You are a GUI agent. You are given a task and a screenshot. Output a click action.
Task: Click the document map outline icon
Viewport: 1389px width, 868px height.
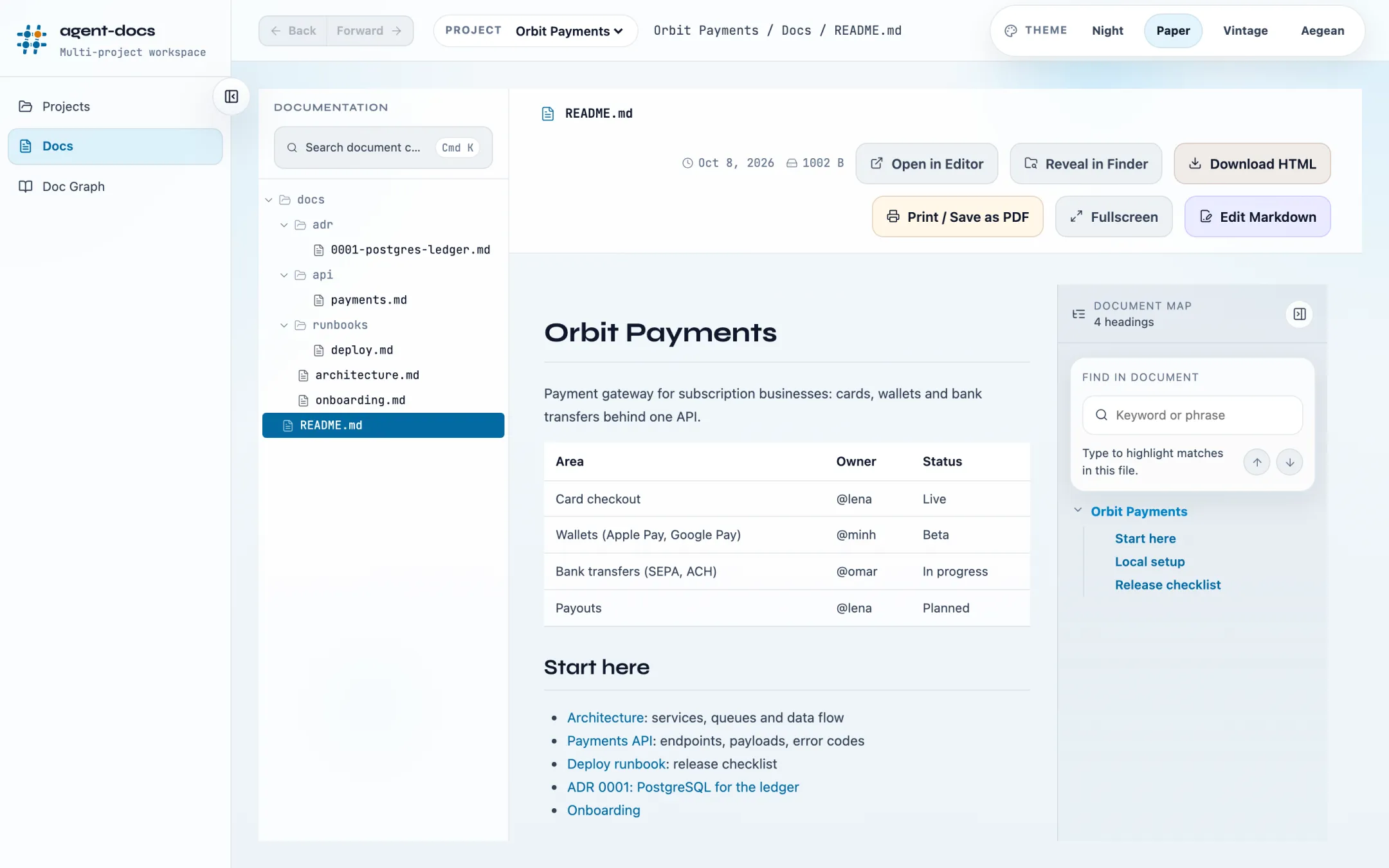point(1078,314)
